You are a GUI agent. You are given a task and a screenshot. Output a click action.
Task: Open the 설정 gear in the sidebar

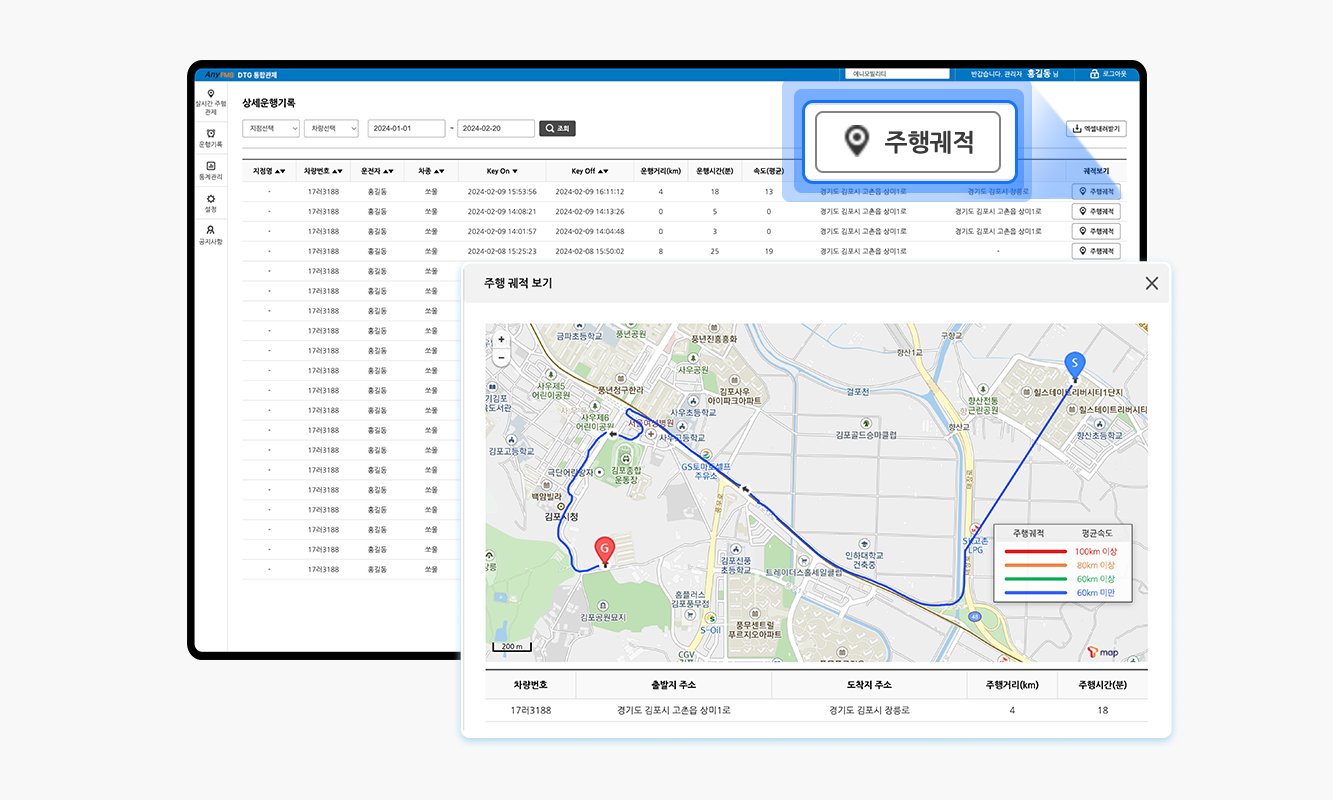[x=210, y=203]
